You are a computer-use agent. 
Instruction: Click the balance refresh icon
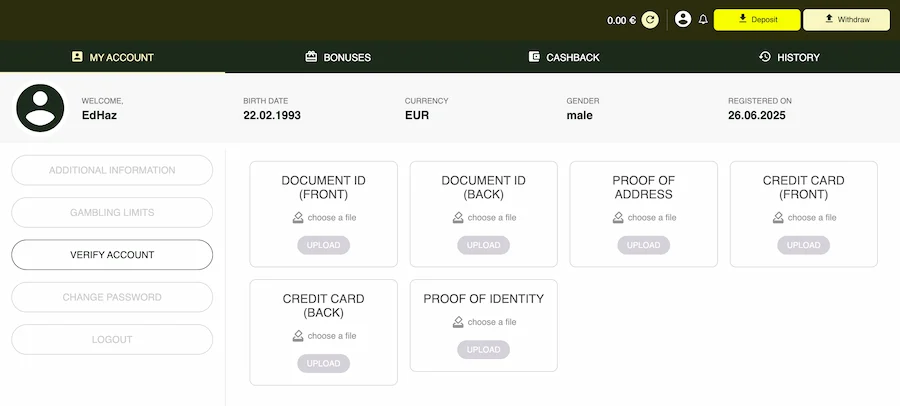pyautogui.click(x=650, y=20)
